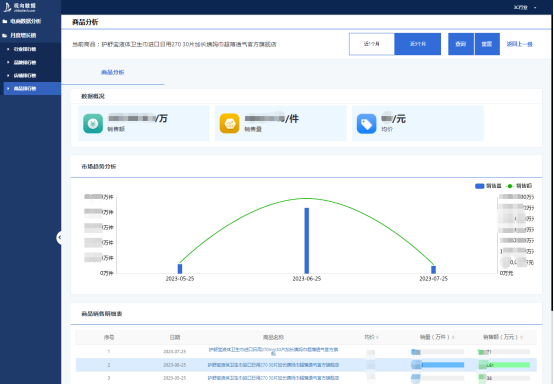This screenshot has height=385, width=554.
Task: Click the folder icon of the second sidebar menu
Action: pyautogui.click(x=5, y=35)
